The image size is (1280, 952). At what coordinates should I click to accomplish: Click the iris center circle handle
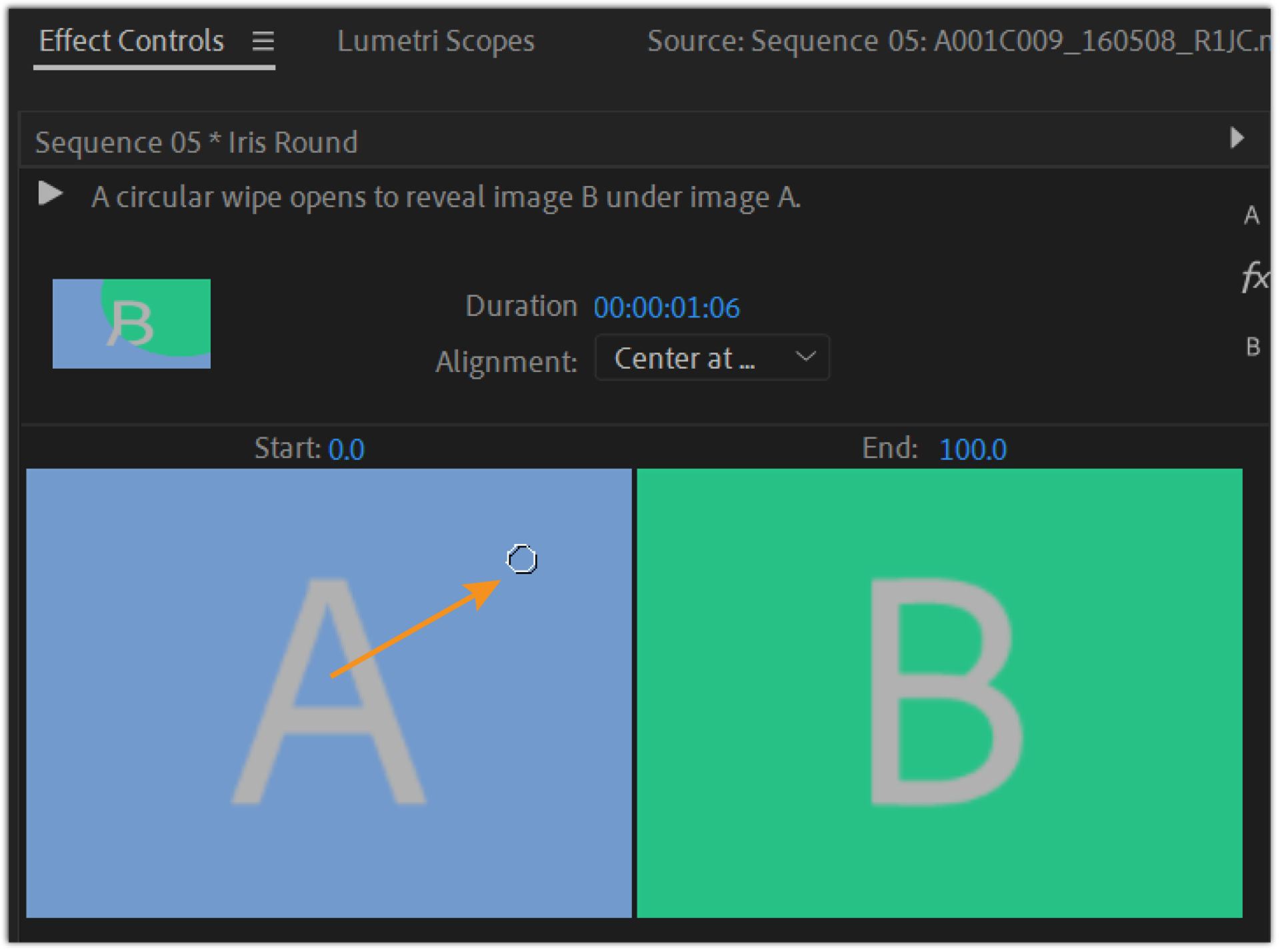(x=521, y=559)
